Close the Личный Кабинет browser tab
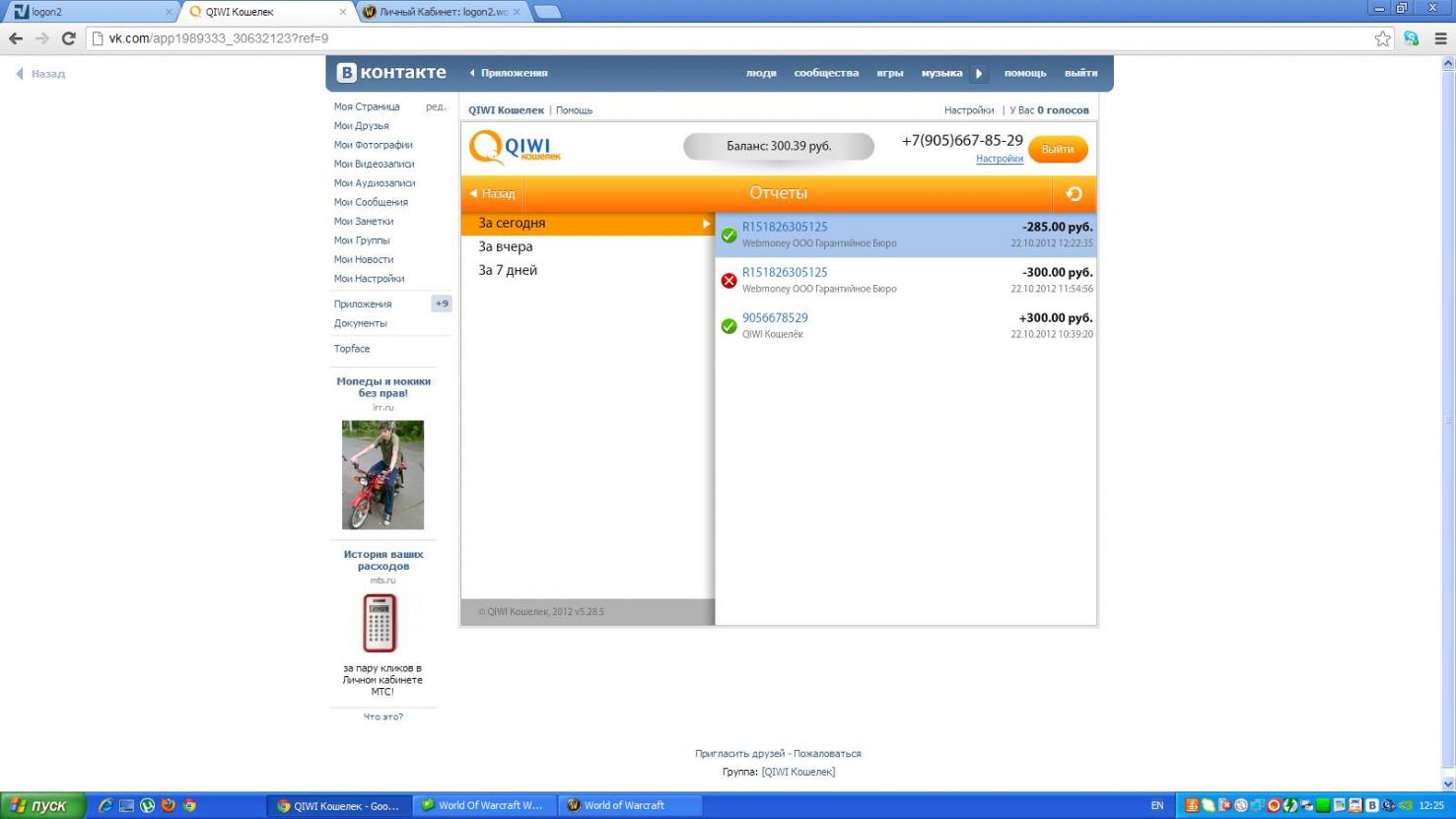The image size is (1456, 819). (x=516, y=12)
